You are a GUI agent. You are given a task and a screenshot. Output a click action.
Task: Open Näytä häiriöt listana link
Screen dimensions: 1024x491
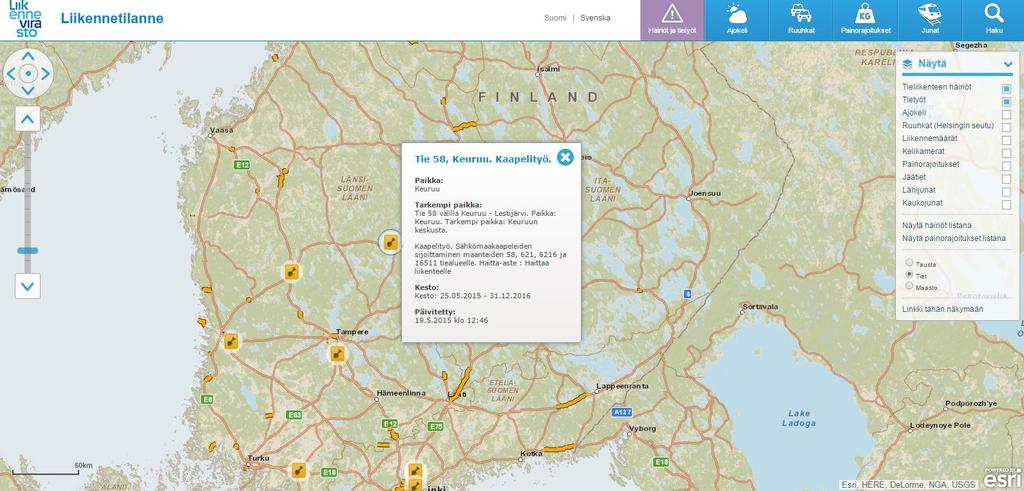(937, 225)
